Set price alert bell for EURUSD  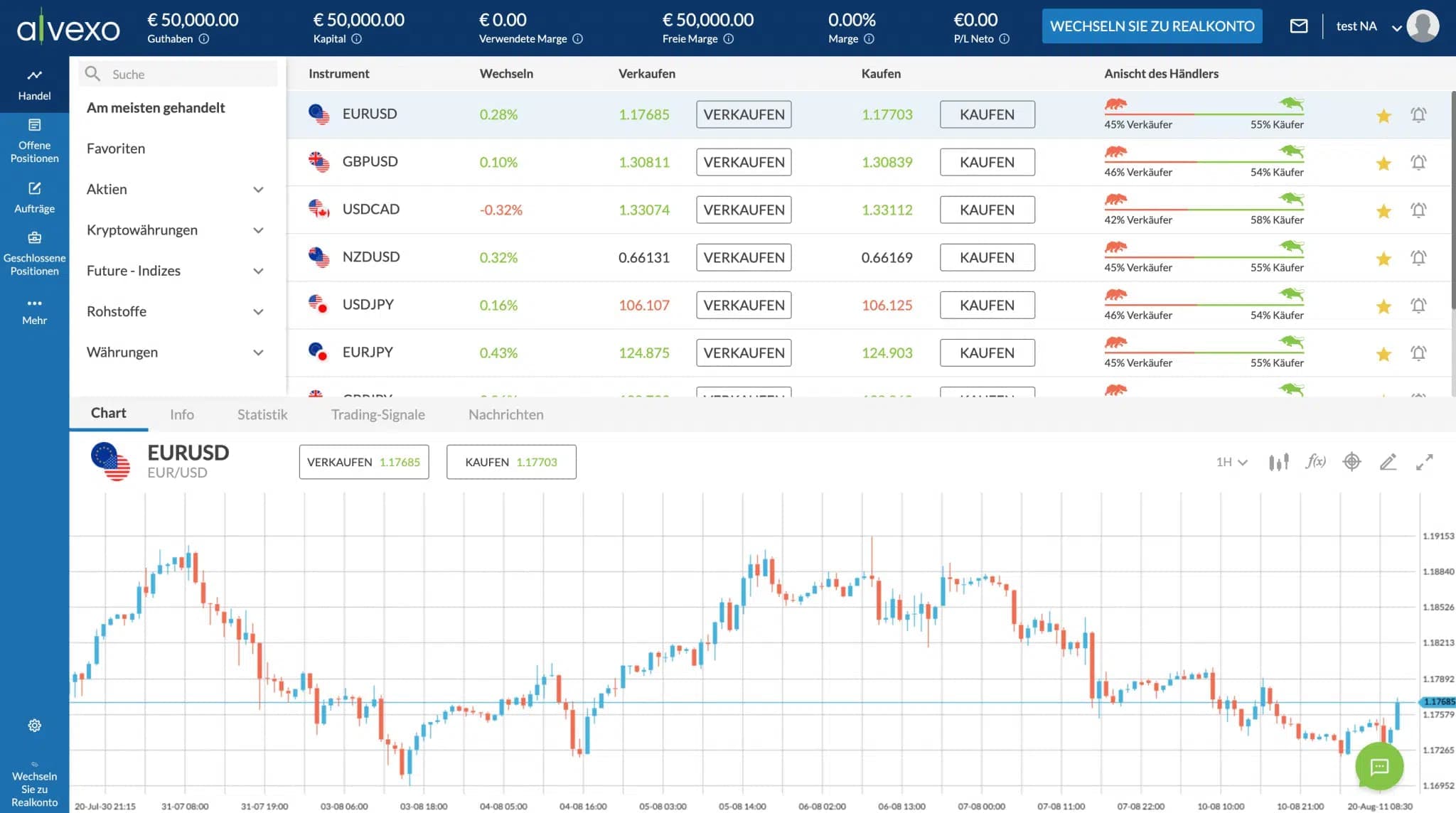click(1418, 114)
